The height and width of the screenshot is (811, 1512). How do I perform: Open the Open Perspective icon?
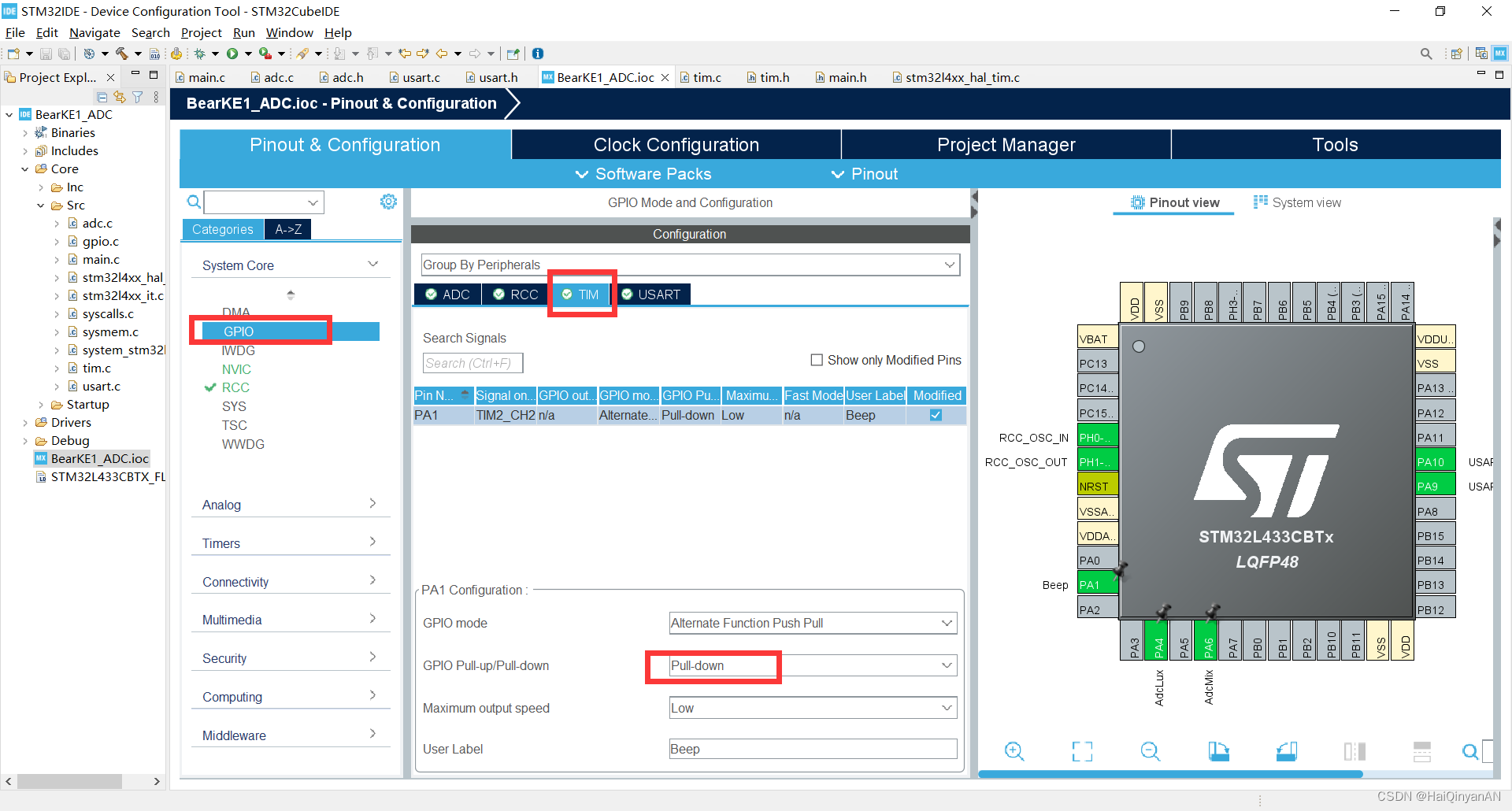[x=1457, y=54]
